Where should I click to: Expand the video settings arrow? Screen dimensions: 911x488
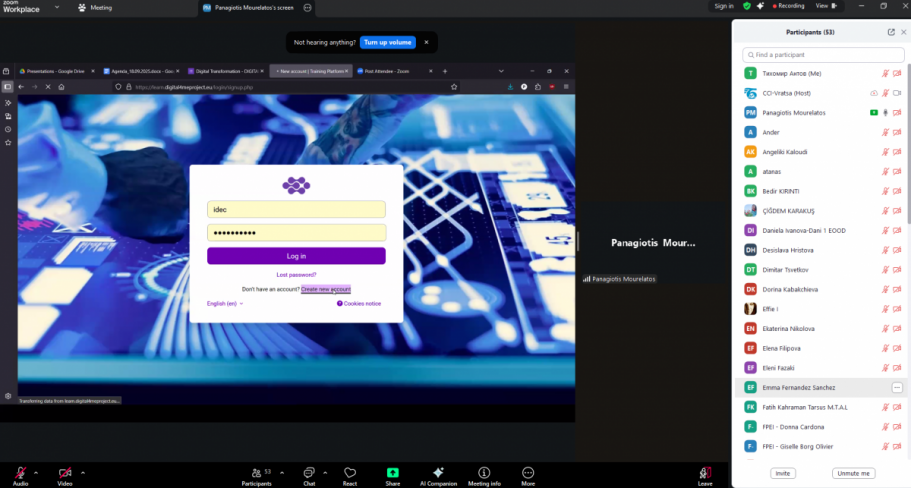click(x=82, y=471)
